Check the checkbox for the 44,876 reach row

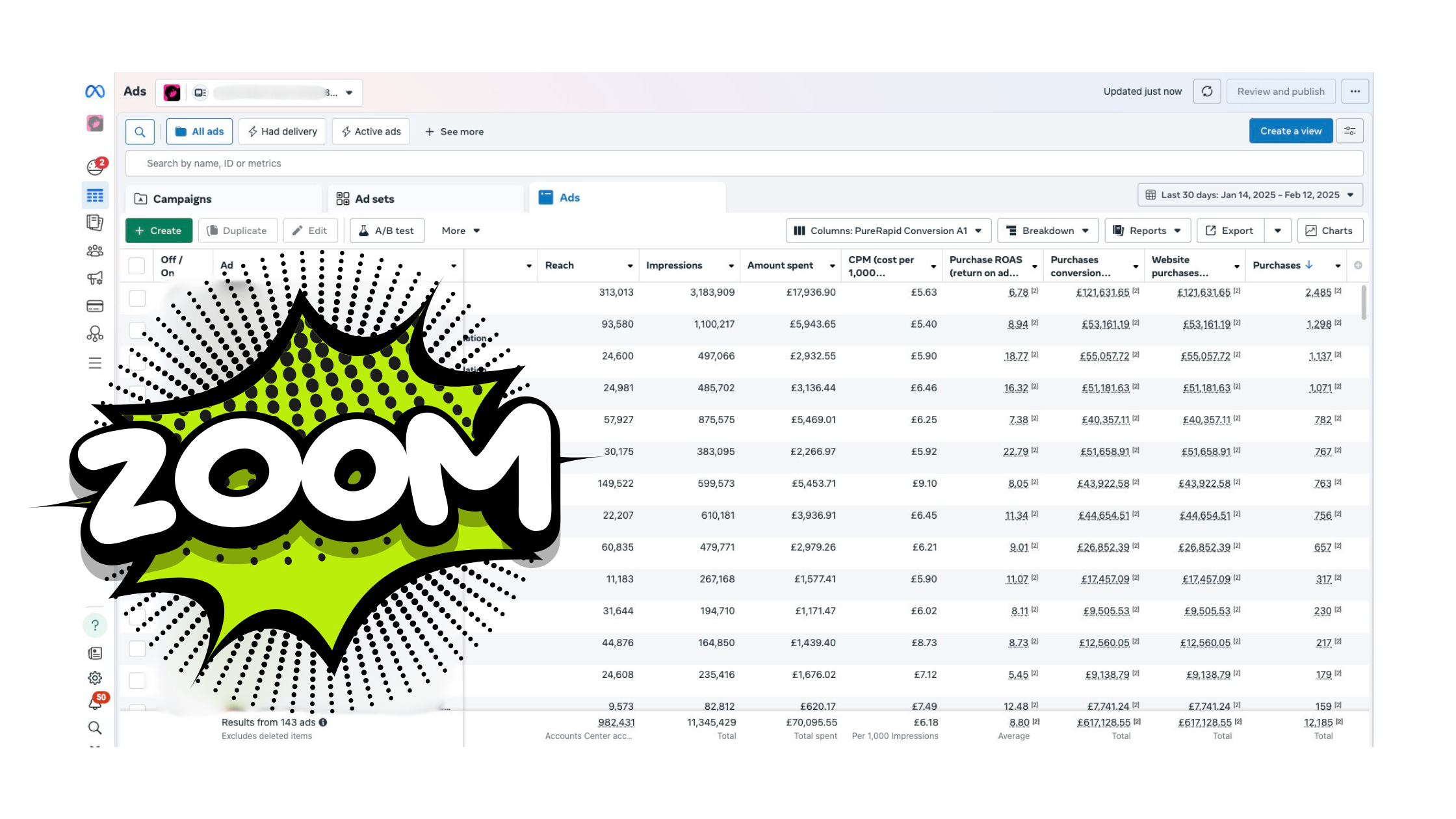[137, 649]
